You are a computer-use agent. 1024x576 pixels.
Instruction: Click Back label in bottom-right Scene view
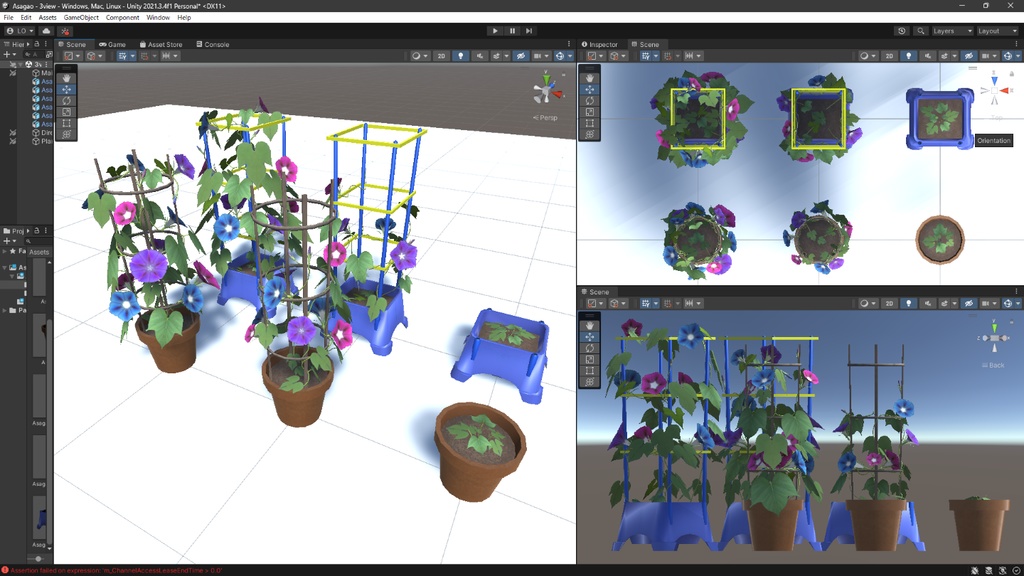click(993, 365)
